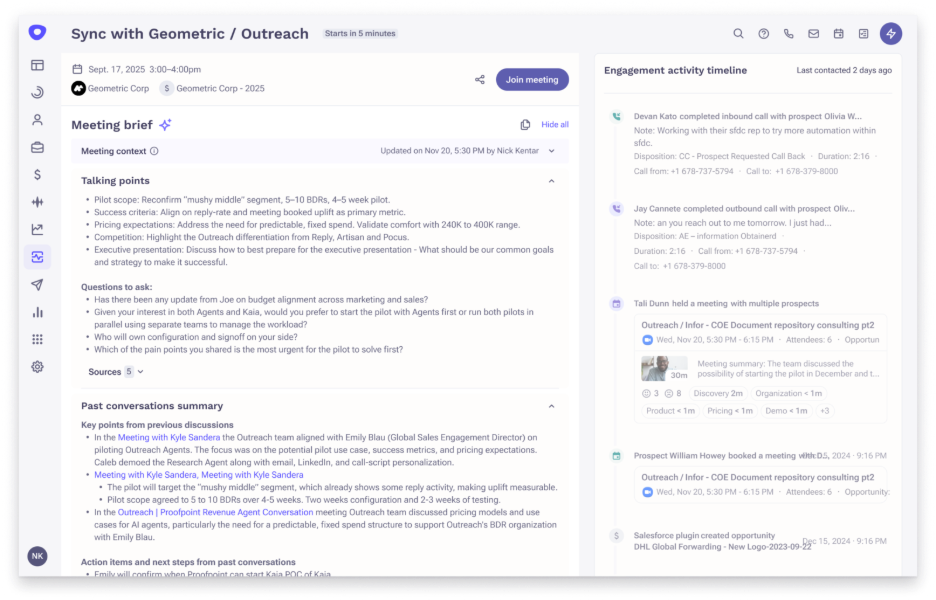Click the search magnifier icon in header

coord(738,33)
